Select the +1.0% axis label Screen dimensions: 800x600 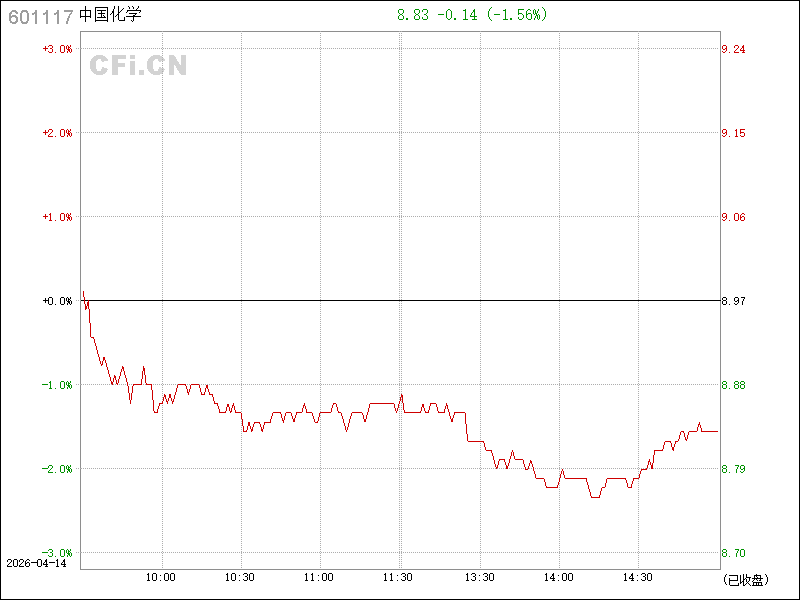click(x=57, y=217)
